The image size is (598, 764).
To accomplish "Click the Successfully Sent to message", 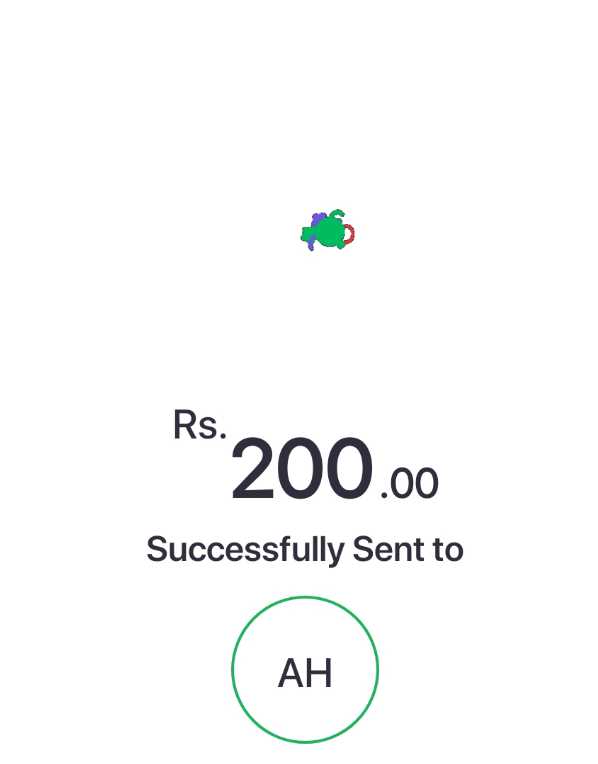I will pos(305,550).
